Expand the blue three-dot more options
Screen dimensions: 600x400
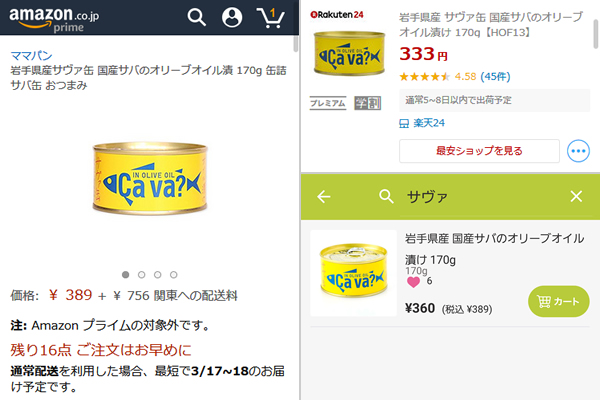[x=578, y=151]
